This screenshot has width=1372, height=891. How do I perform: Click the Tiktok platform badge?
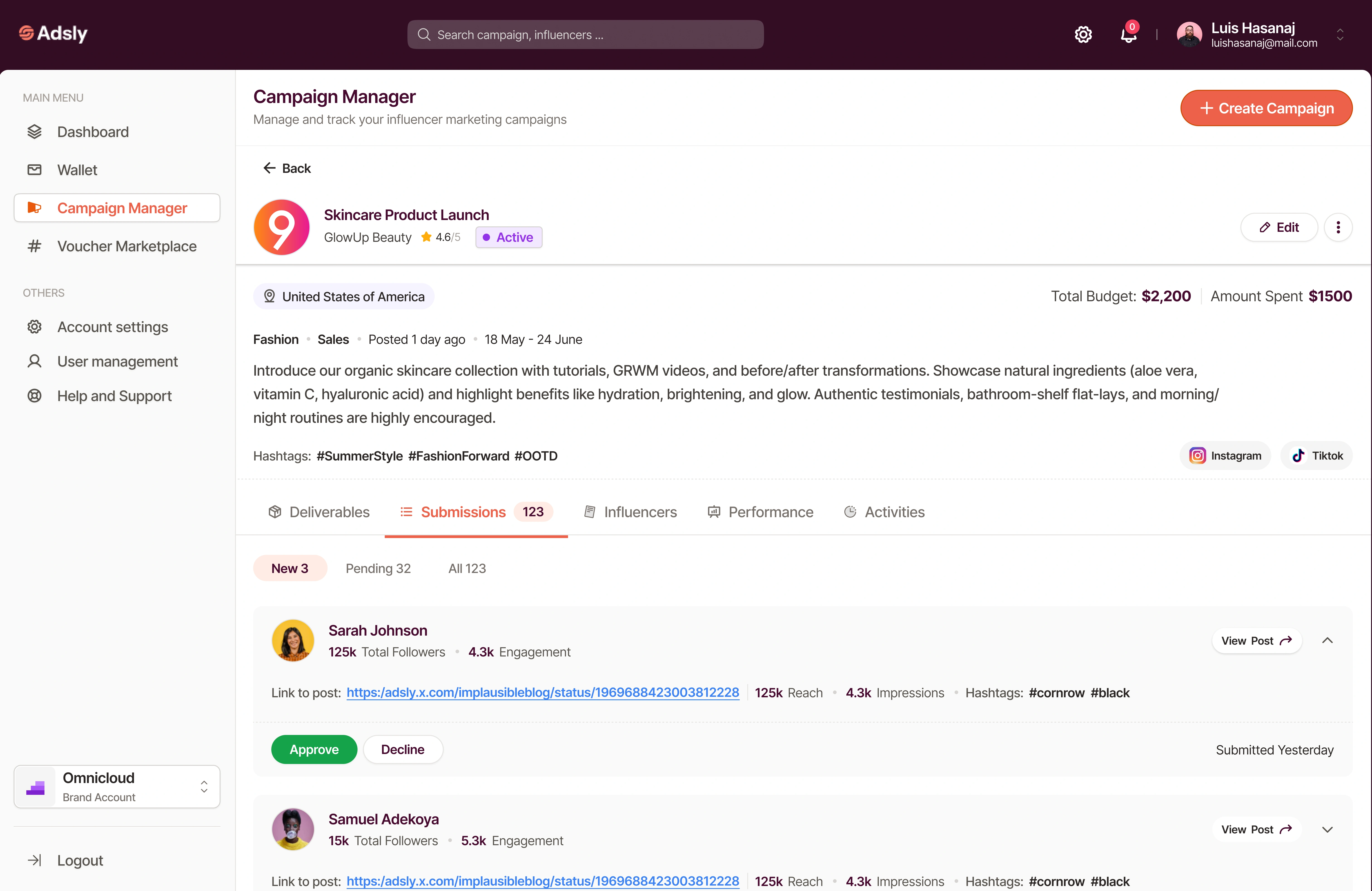pos(1317,456)
